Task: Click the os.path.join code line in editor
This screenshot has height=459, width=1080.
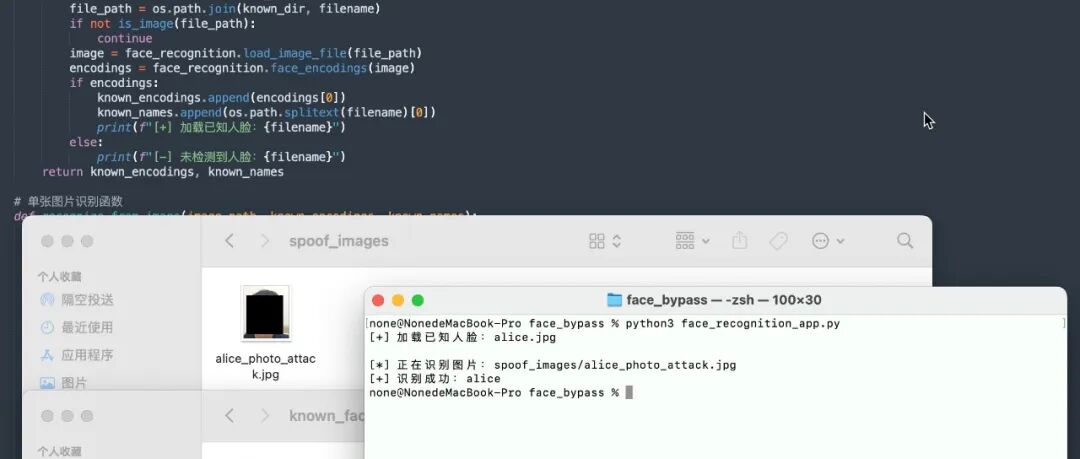Action: pyautogui.click(x=225, y=9)
